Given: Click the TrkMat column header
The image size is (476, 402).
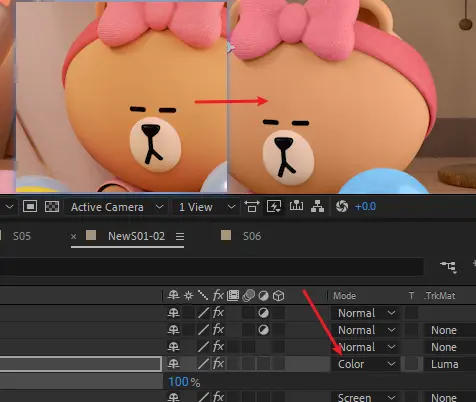Looking at the screenshot, I should point(440,296).
